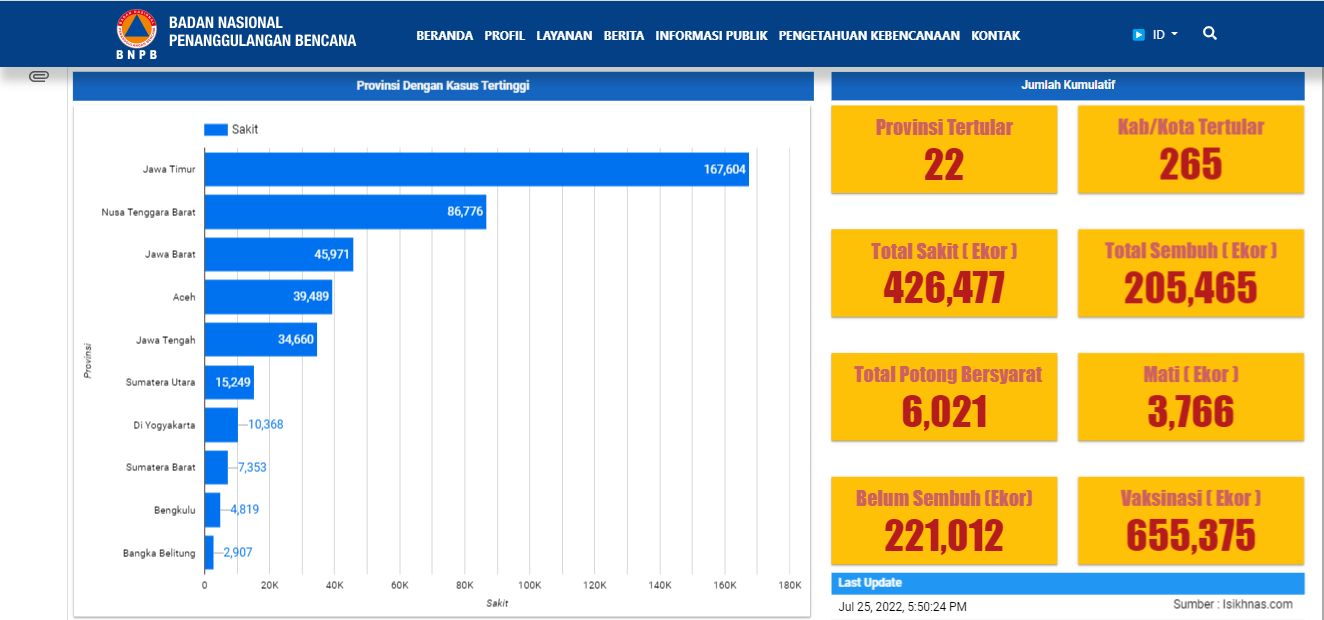Click the Total Sembuh (Ekor) card
Screen dimensions: 1324x620
(x=1191, y=273)
